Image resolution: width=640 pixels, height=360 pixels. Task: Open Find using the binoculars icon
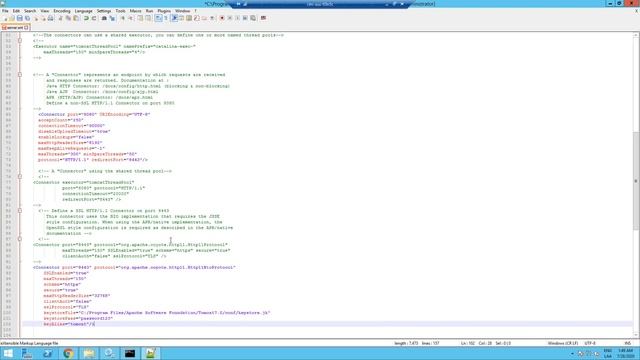(104, 18)
